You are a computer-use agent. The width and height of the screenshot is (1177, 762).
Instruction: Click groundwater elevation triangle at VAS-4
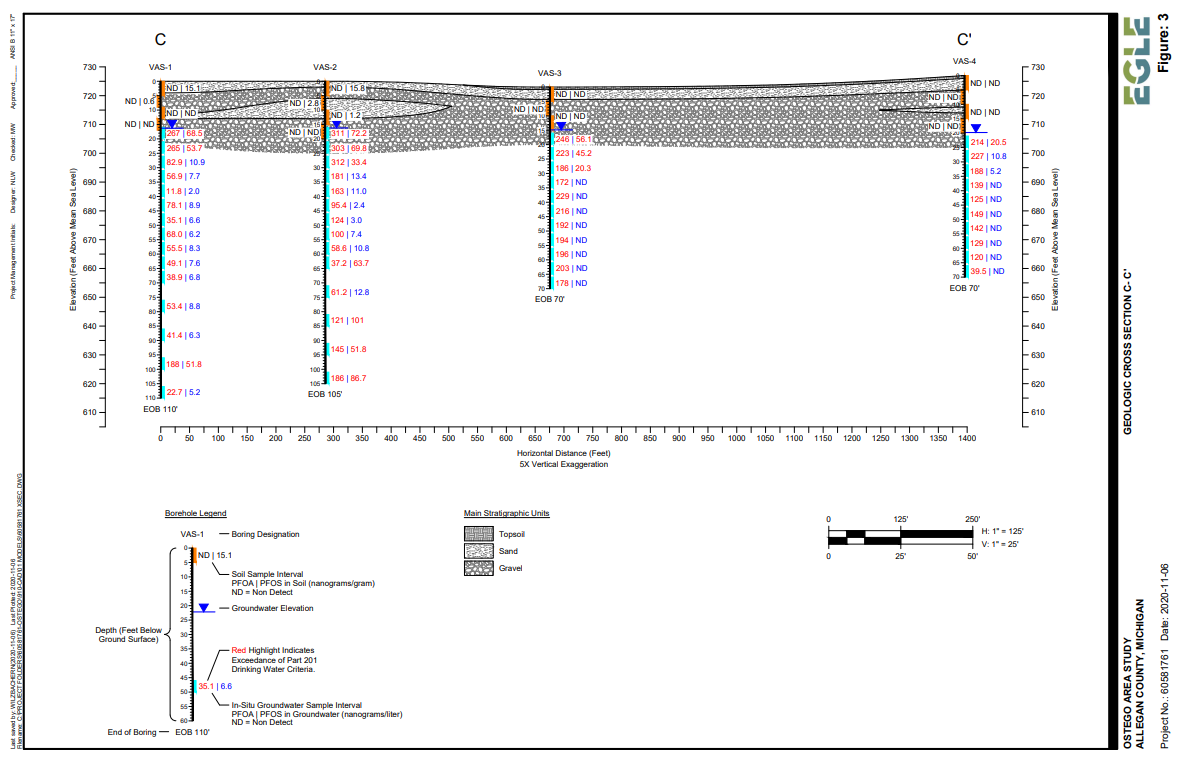tap(976, 128)
